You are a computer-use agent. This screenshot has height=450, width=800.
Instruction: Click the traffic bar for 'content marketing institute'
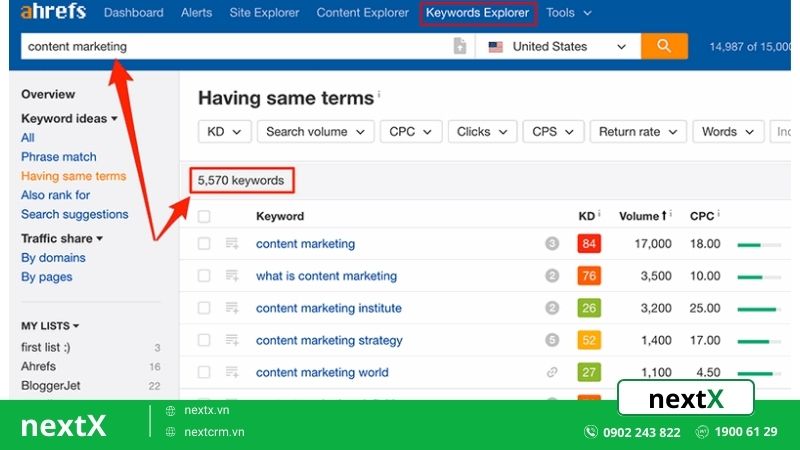pos(759,309)
